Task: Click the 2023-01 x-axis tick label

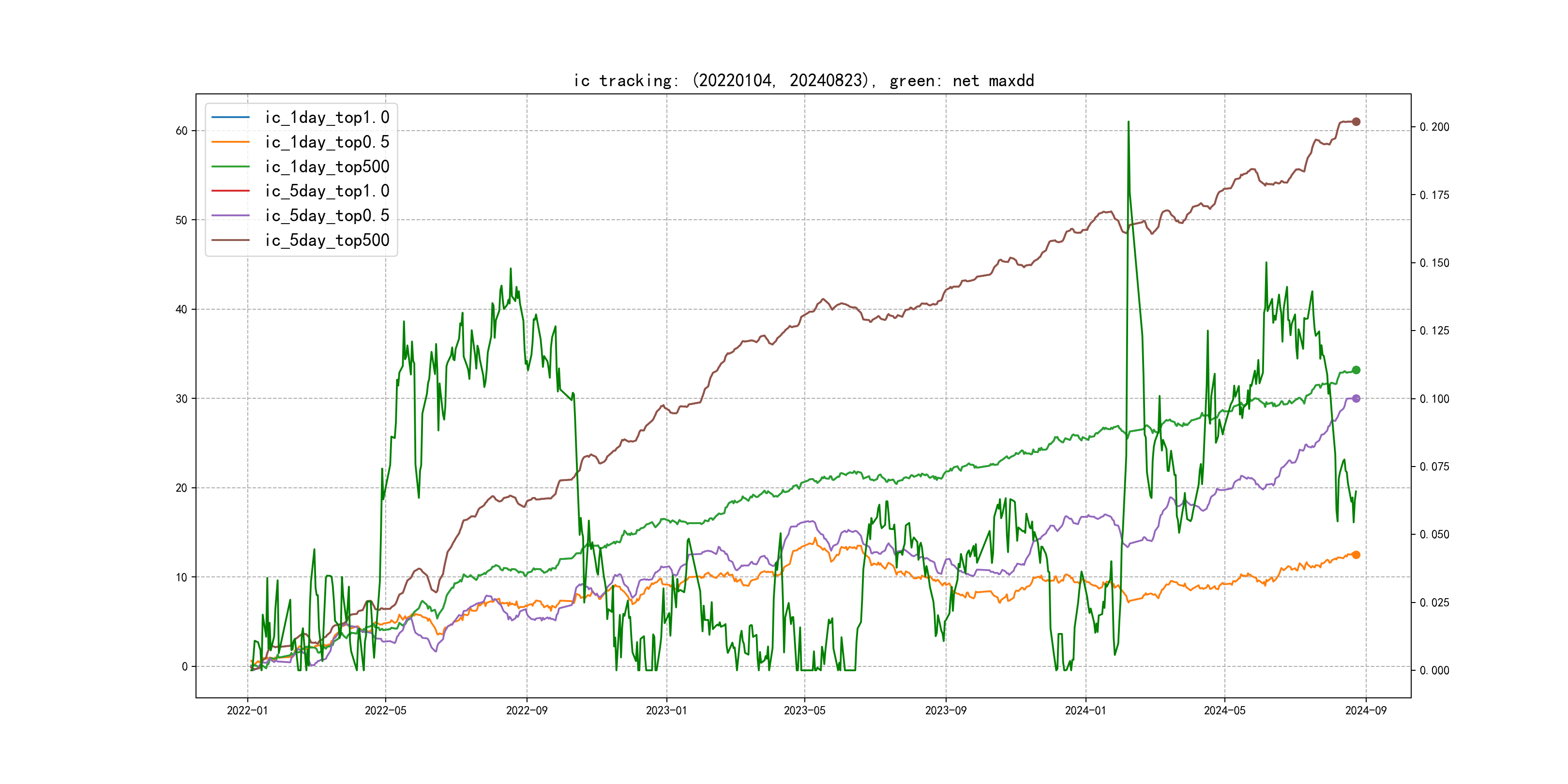Action: (666, 710)
